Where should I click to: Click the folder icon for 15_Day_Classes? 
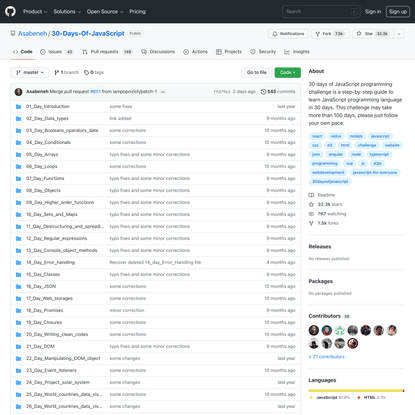tap(19, 274)
